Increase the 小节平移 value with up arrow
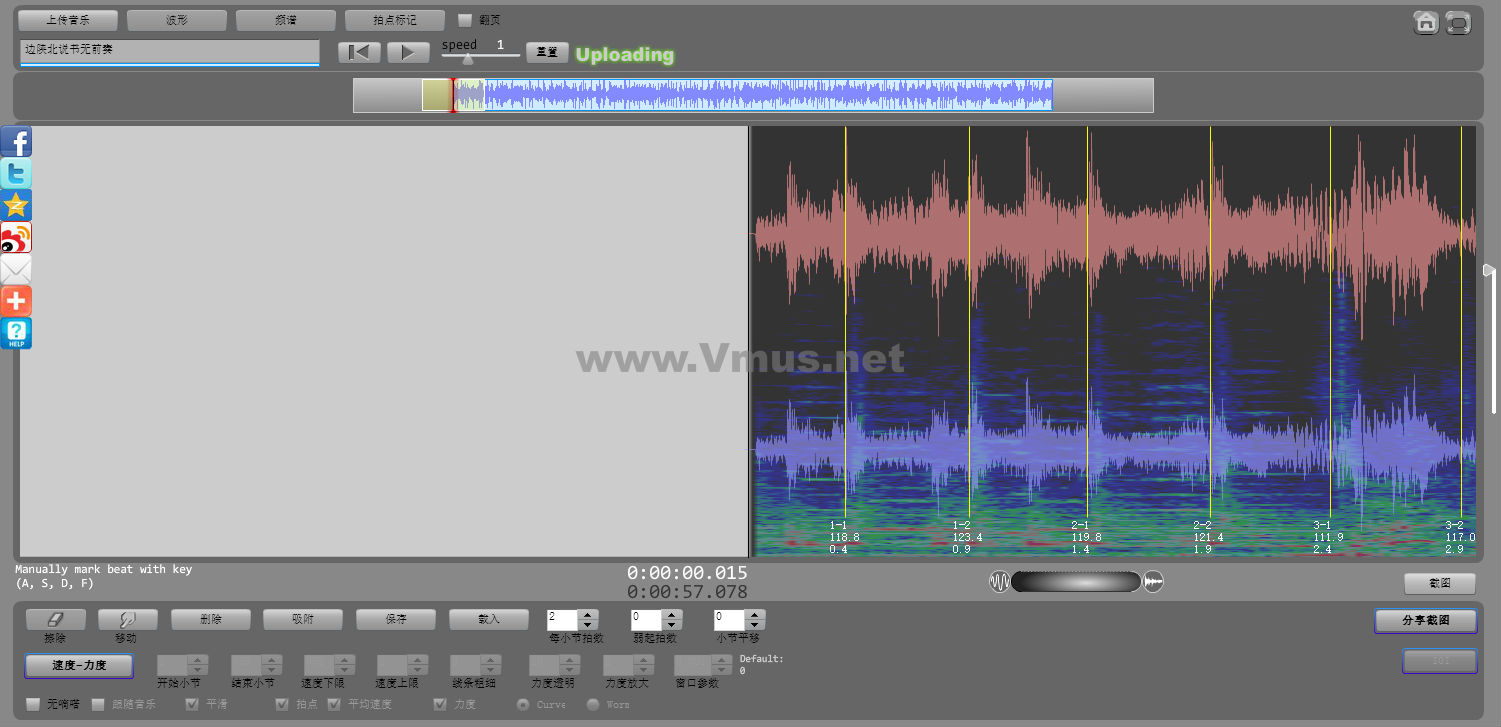Screen dimensions: 1501x727 (755, 615)
